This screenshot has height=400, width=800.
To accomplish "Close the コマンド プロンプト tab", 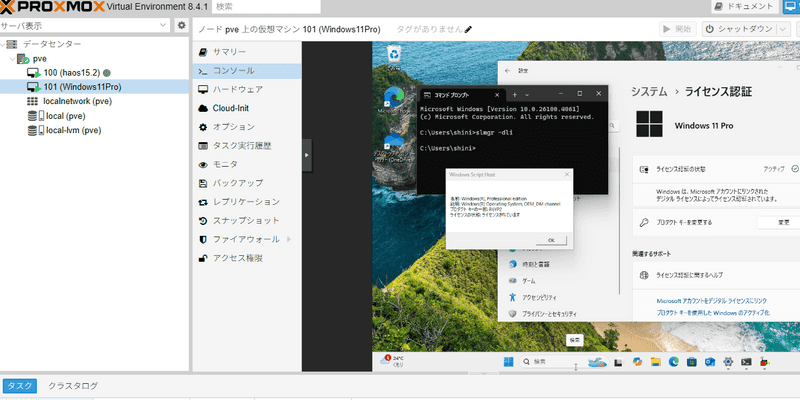I will coord(497,95).
